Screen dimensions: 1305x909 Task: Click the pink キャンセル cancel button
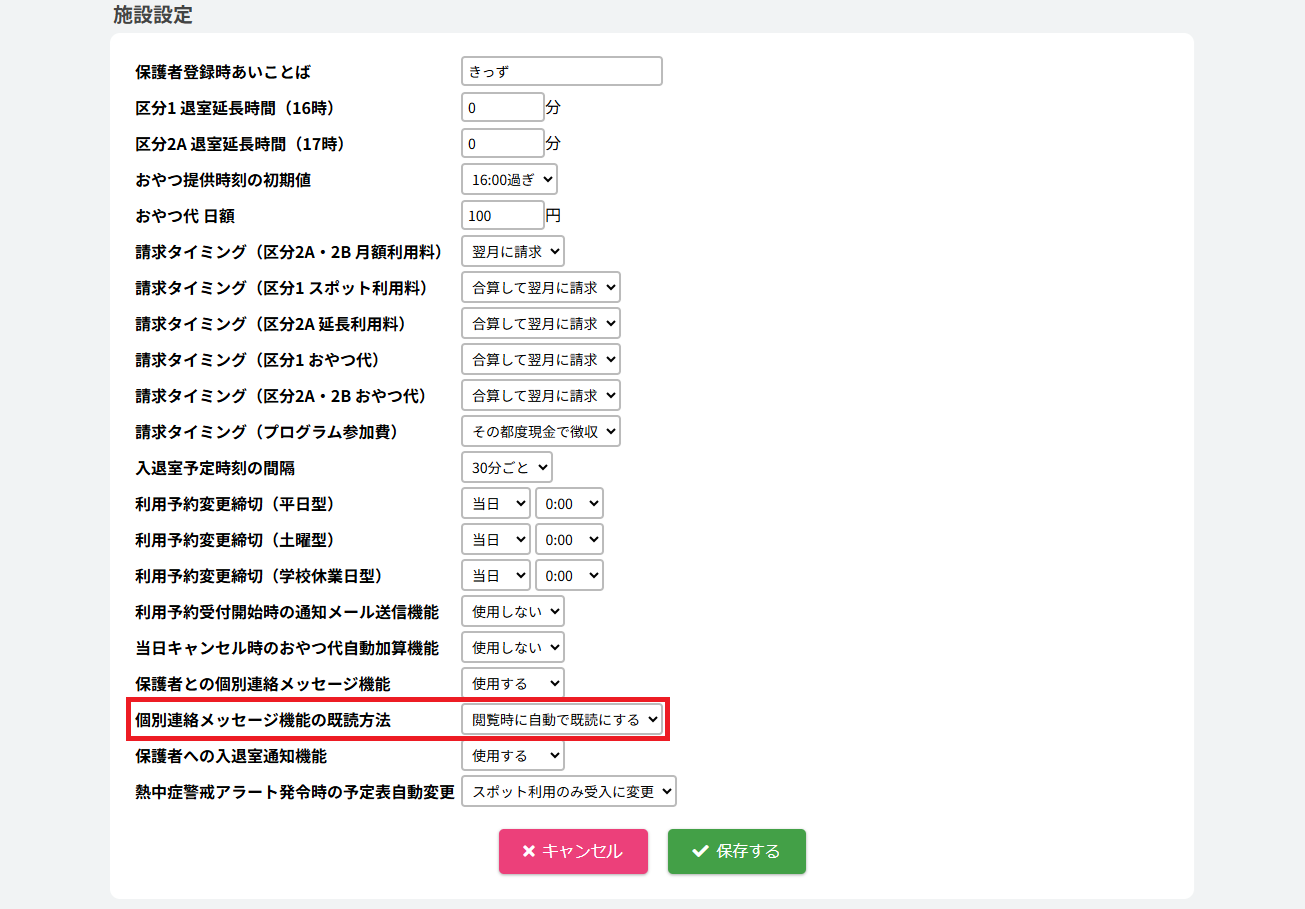573,851
